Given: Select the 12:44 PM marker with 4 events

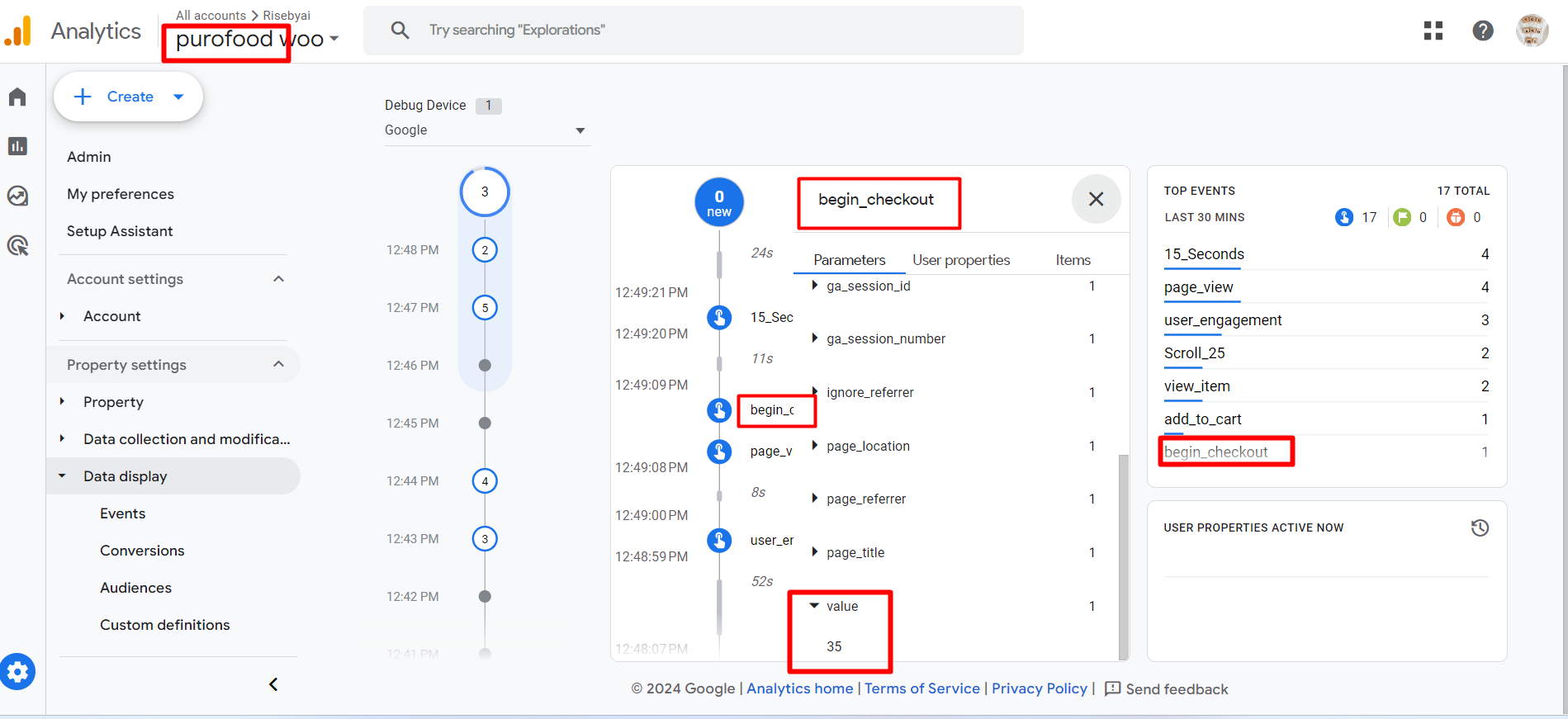Looking at the screenshot, I should [x=485, y=481].
